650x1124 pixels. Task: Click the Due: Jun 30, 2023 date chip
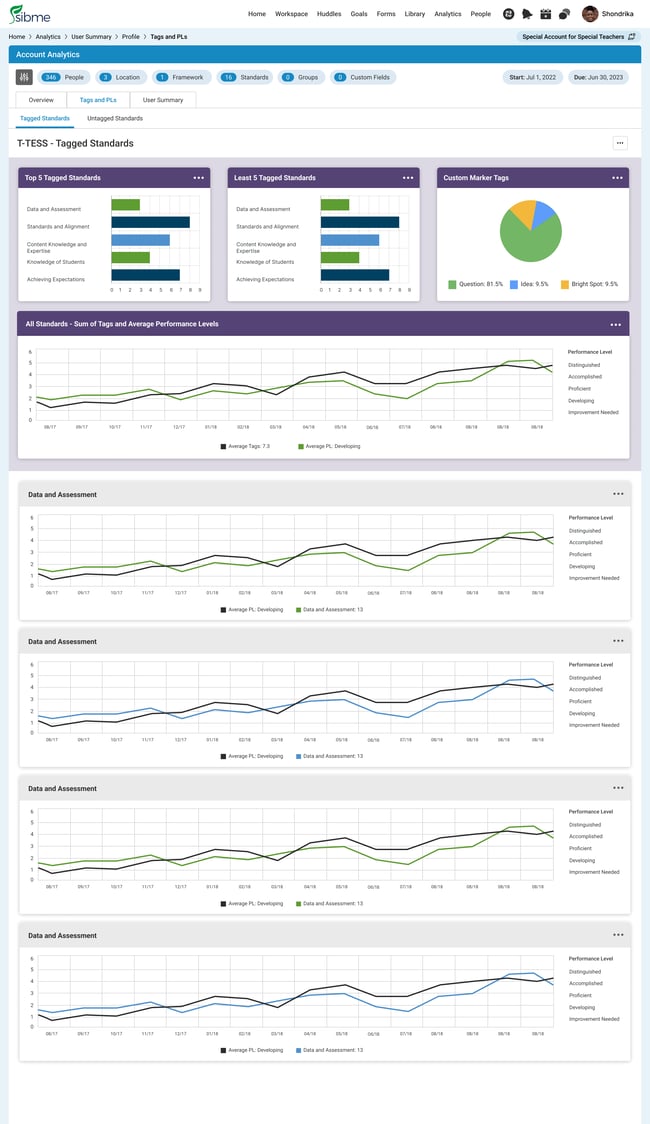click(x=598, y=77)
